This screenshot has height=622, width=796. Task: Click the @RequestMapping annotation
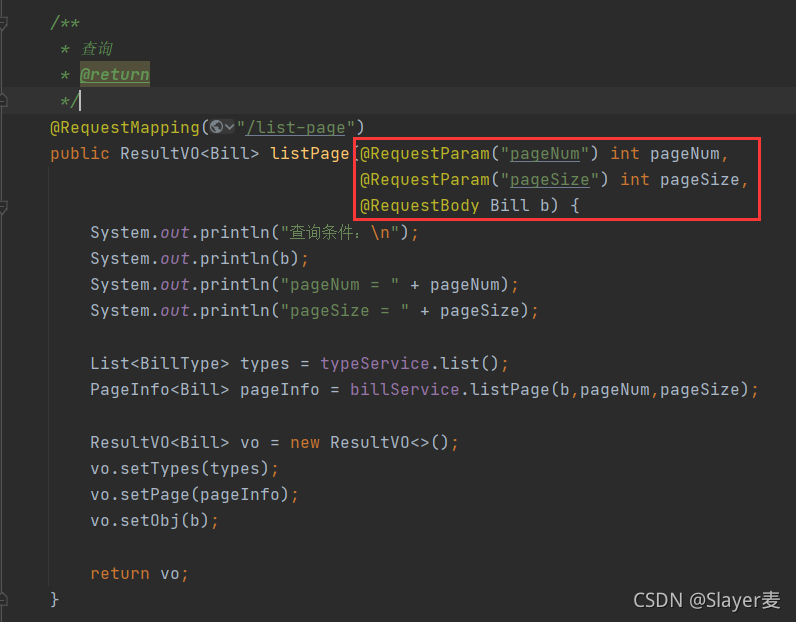[x=125, y=127]
